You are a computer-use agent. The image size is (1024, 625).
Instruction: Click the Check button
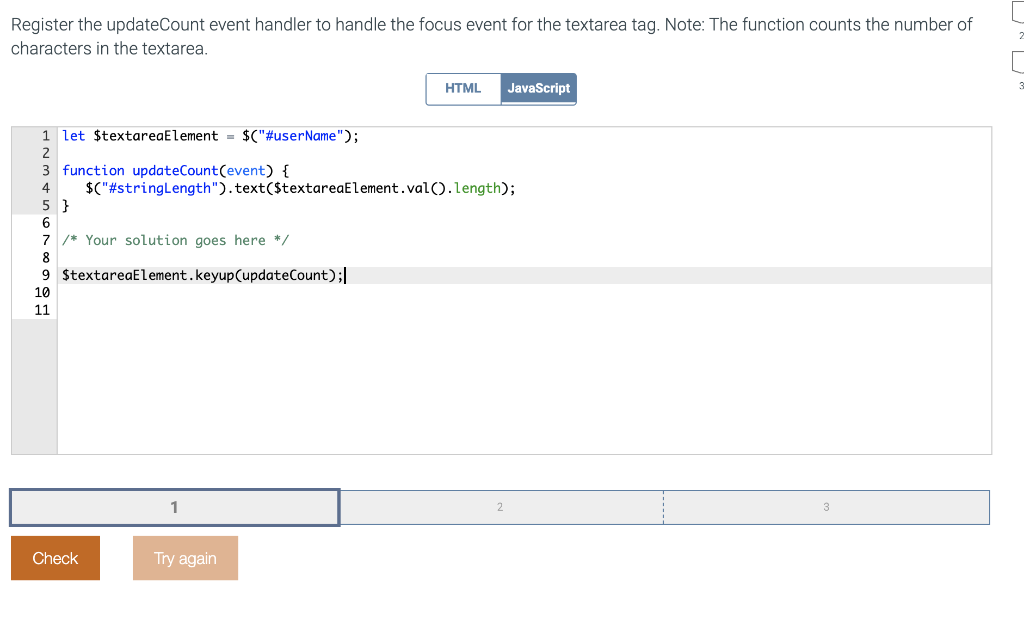pyautogui.click(x=55, y=557)
